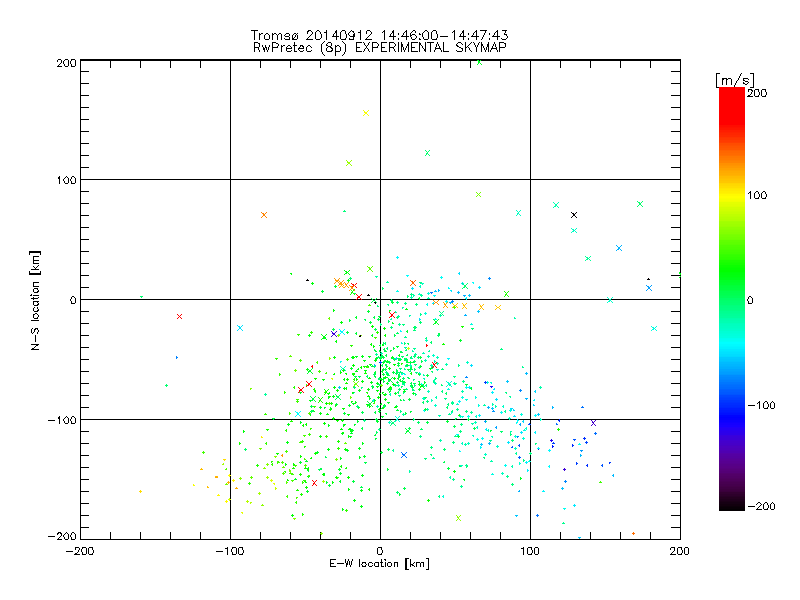Click the E-W axis tick label "-200"
This screenshot has width=800, height=600.
pos(80,551)
